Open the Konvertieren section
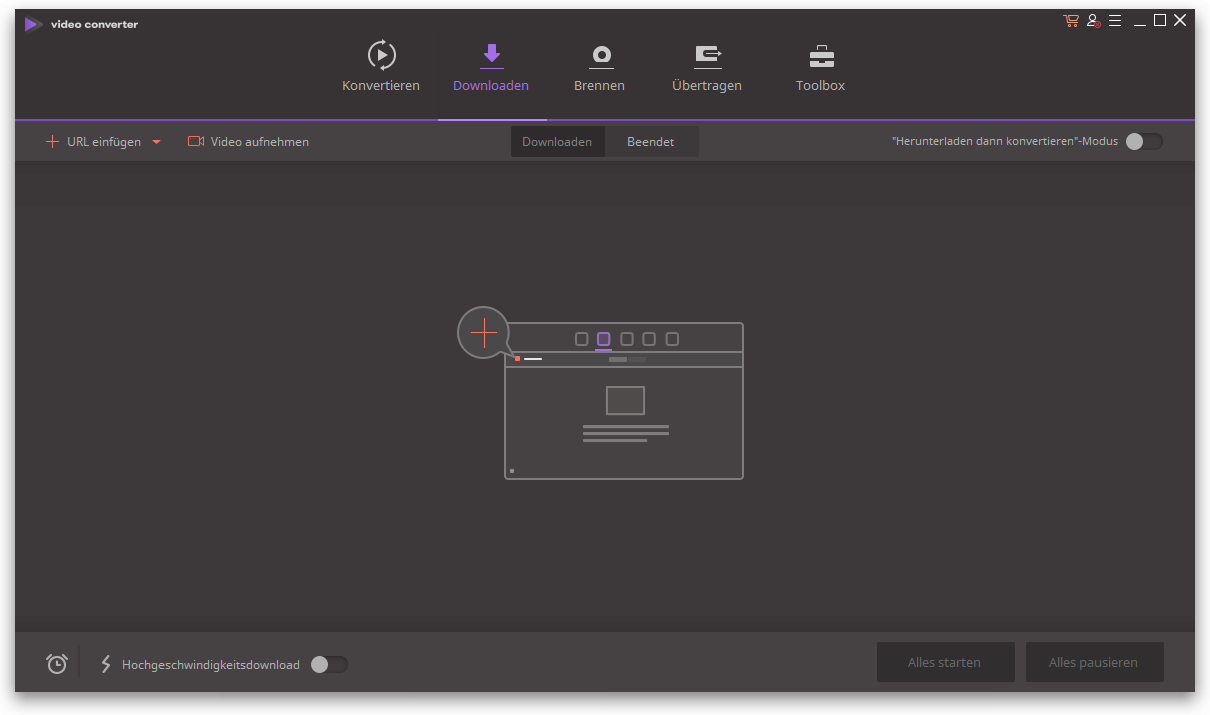Viewport: 1210px width, 715px height. [x=381, y=66]
